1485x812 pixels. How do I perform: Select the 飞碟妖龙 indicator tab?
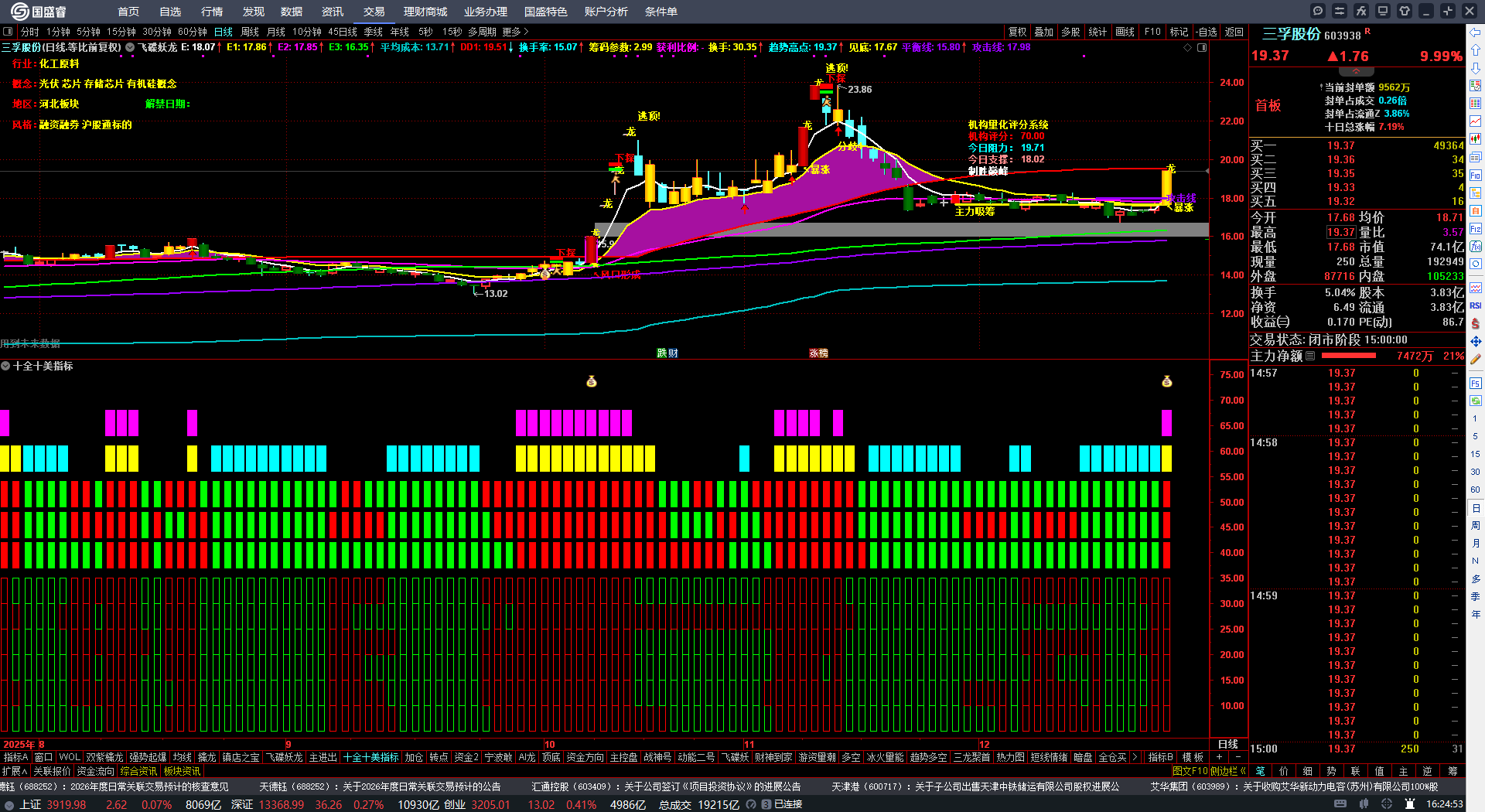tap(285, 758)
